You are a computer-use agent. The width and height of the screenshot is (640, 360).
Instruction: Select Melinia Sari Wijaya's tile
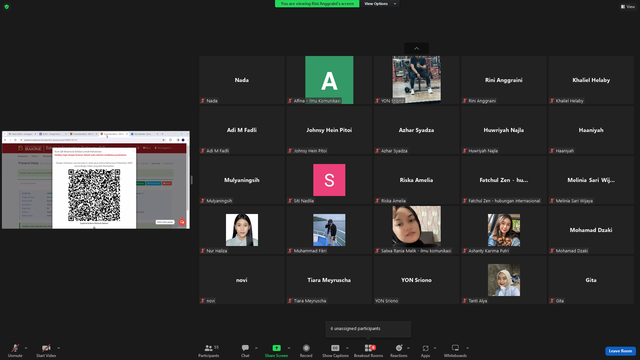[591, 180]
